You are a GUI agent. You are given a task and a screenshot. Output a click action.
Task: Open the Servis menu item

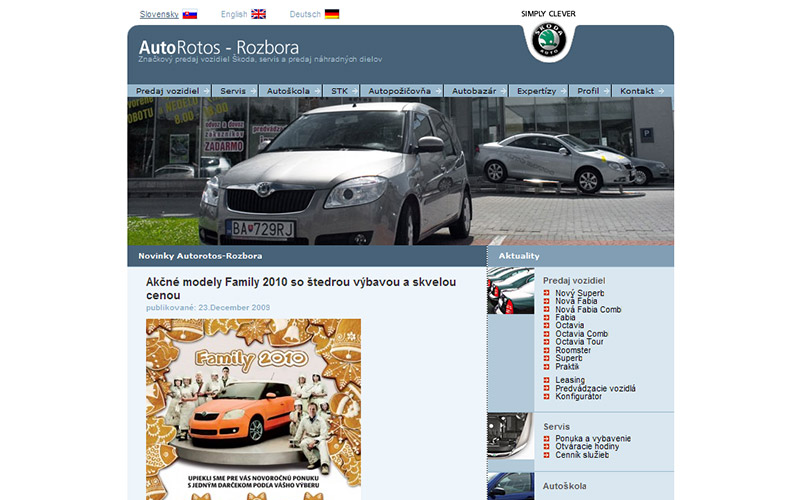tap(235, 91)
